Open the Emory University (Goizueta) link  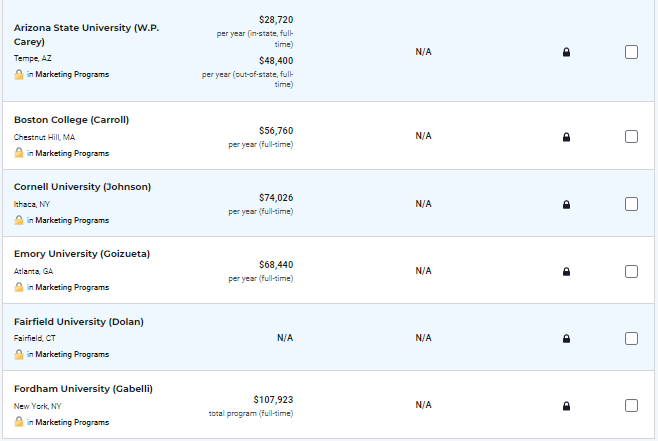(x=82, y=254)
